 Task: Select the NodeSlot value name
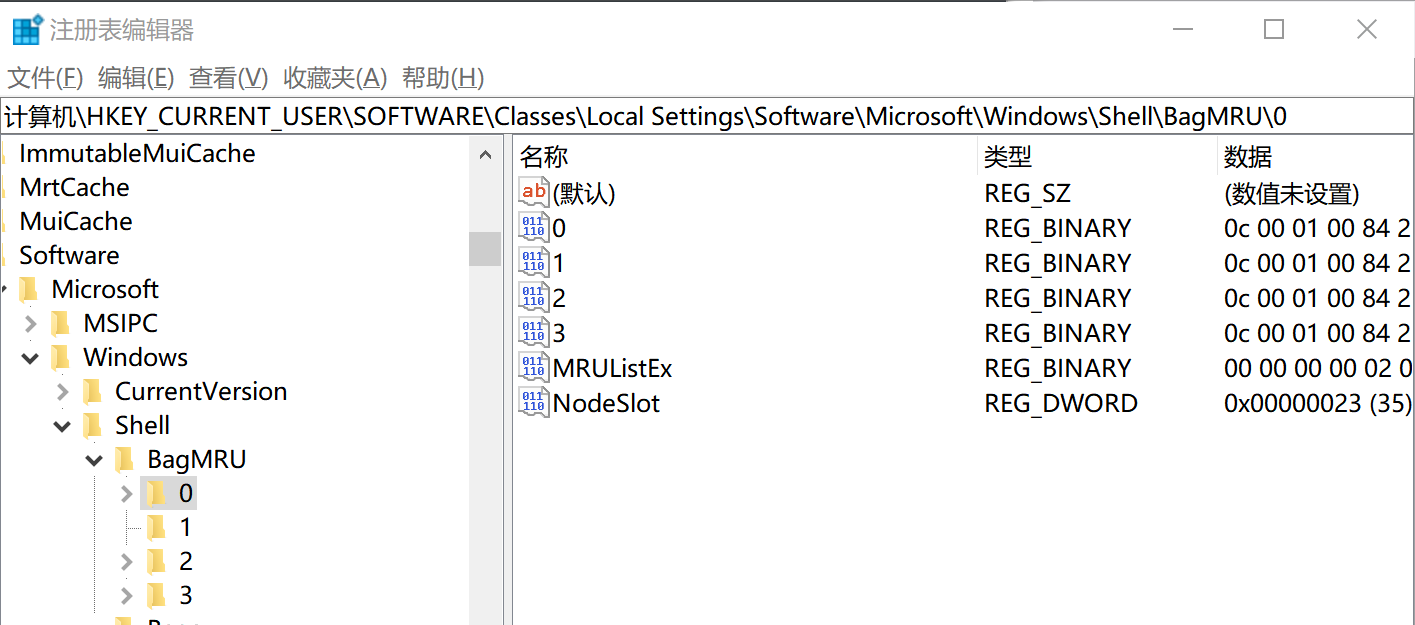click(606, 403)
